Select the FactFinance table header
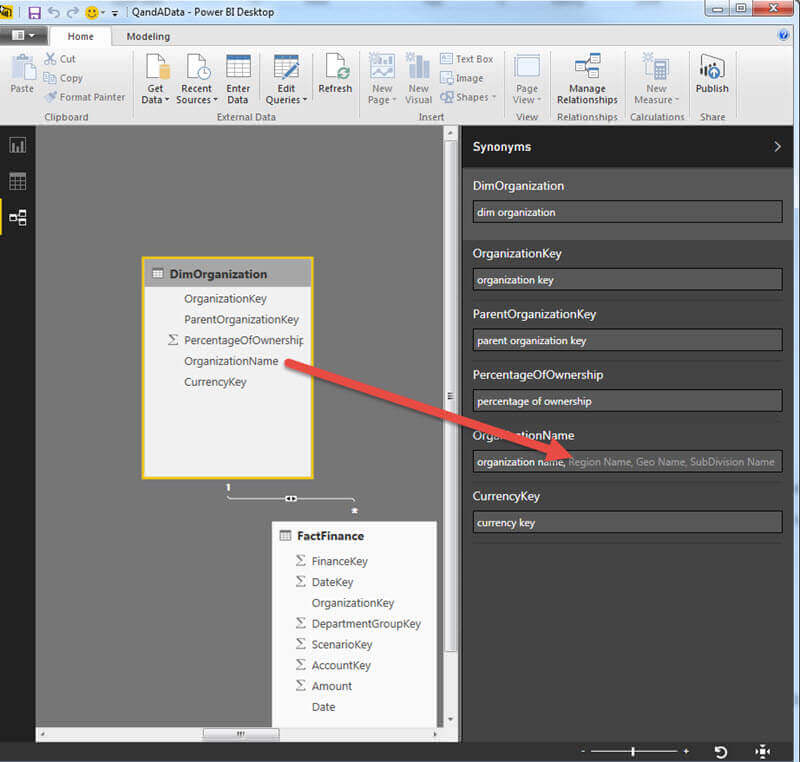Viewport: 800px width, 762px height. click(x=354, y=536)
